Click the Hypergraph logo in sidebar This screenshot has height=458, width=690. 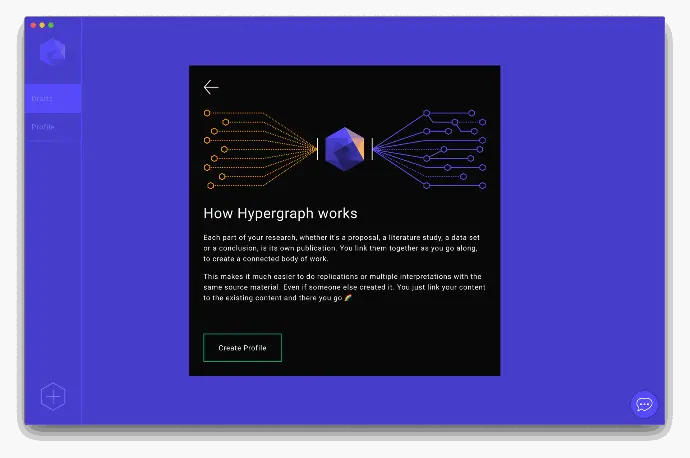52,52
